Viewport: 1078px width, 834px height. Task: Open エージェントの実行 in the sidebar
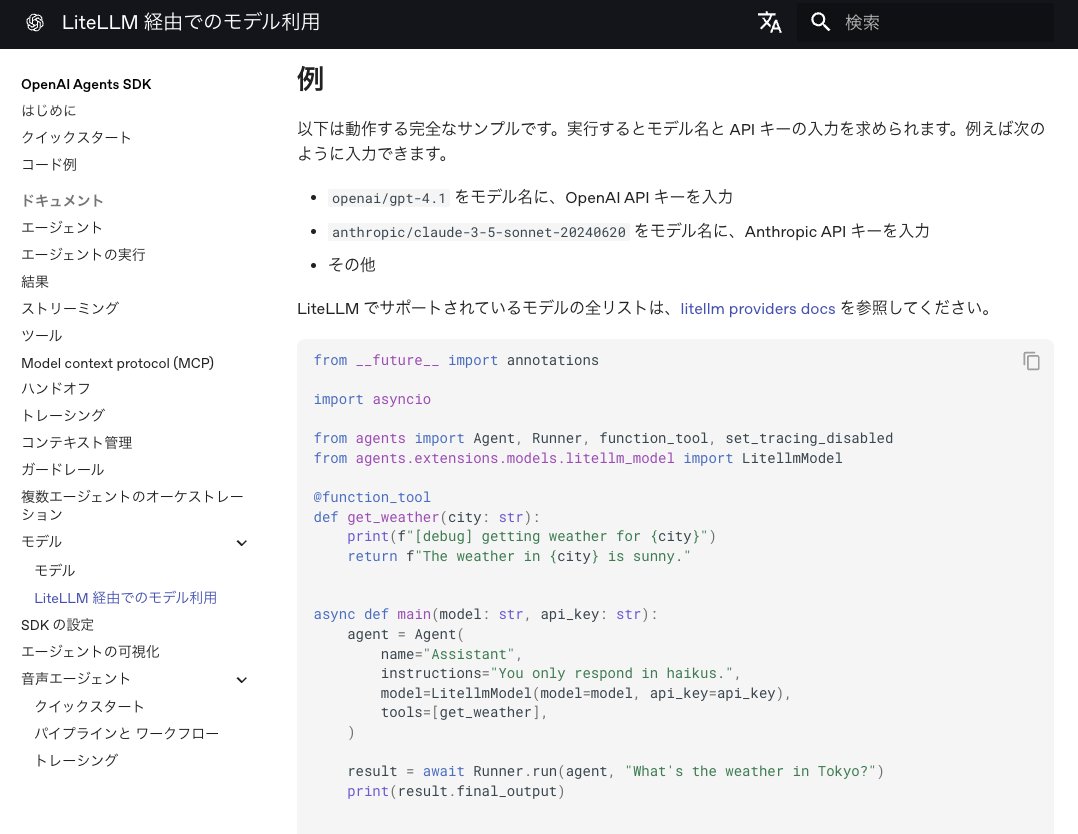[83, 254]
